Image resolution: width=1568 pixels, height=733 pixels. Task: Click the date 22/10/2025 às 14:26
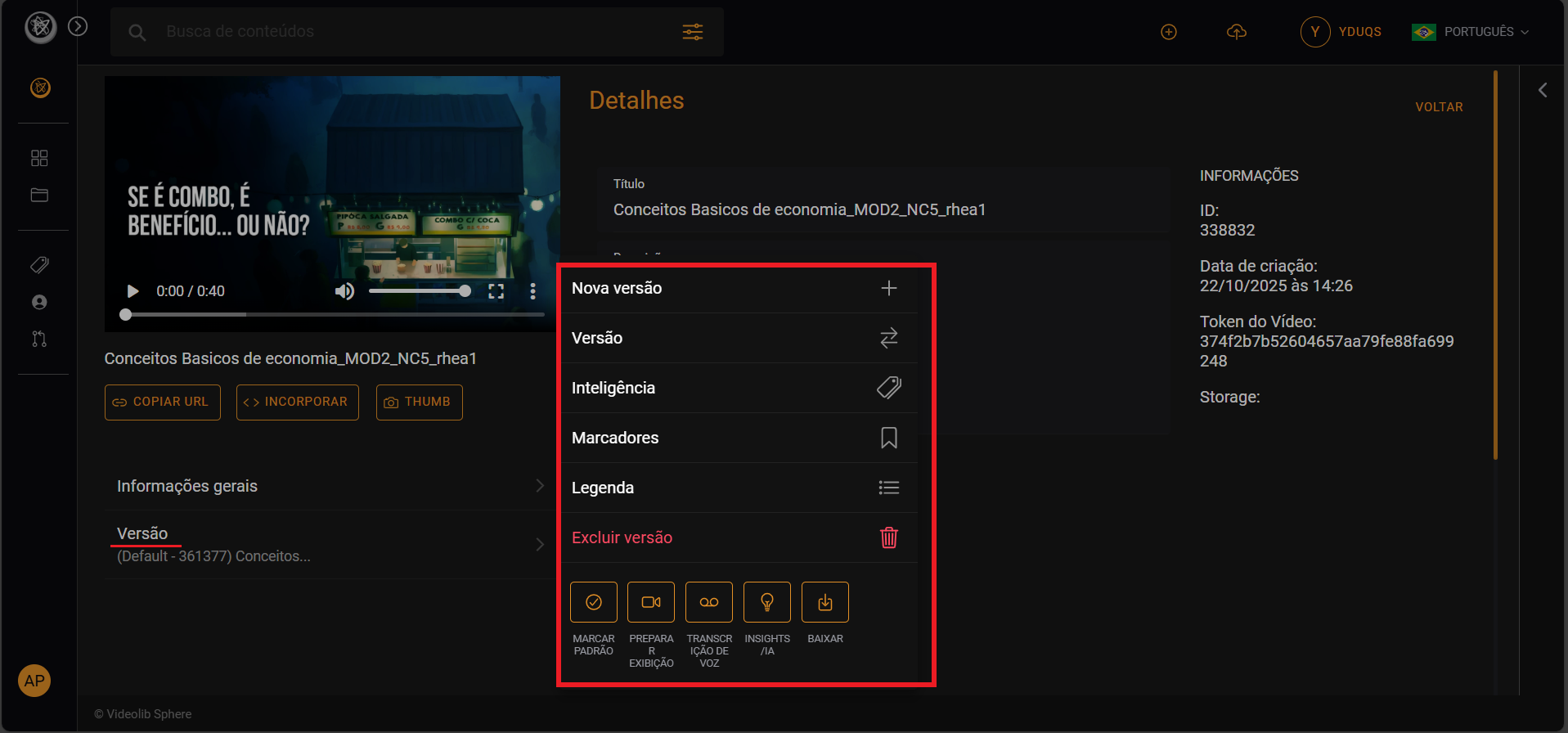[1276, 286]
